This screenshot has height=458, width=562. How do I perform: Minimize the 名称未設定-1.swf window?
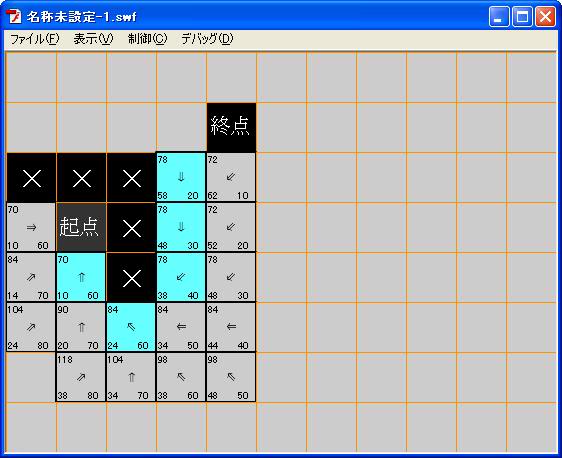coord(499,16)
